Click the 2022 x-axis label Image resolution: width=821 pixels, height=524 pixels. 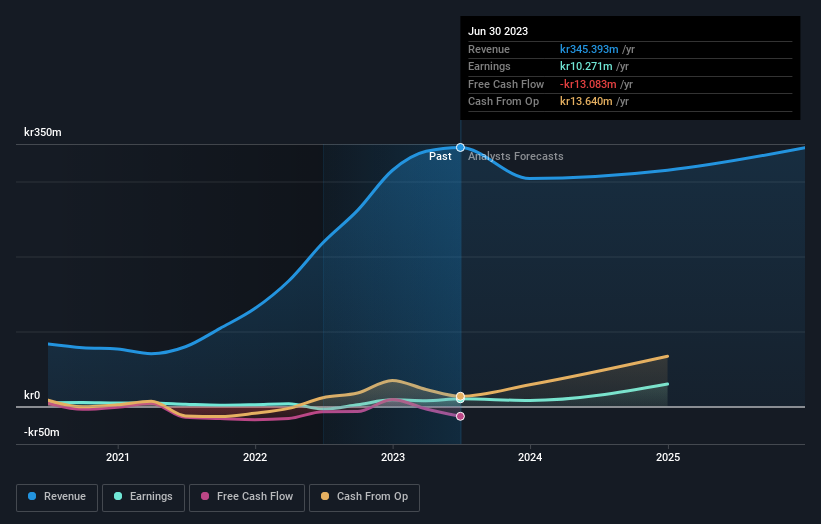click(x=255, y=457)
